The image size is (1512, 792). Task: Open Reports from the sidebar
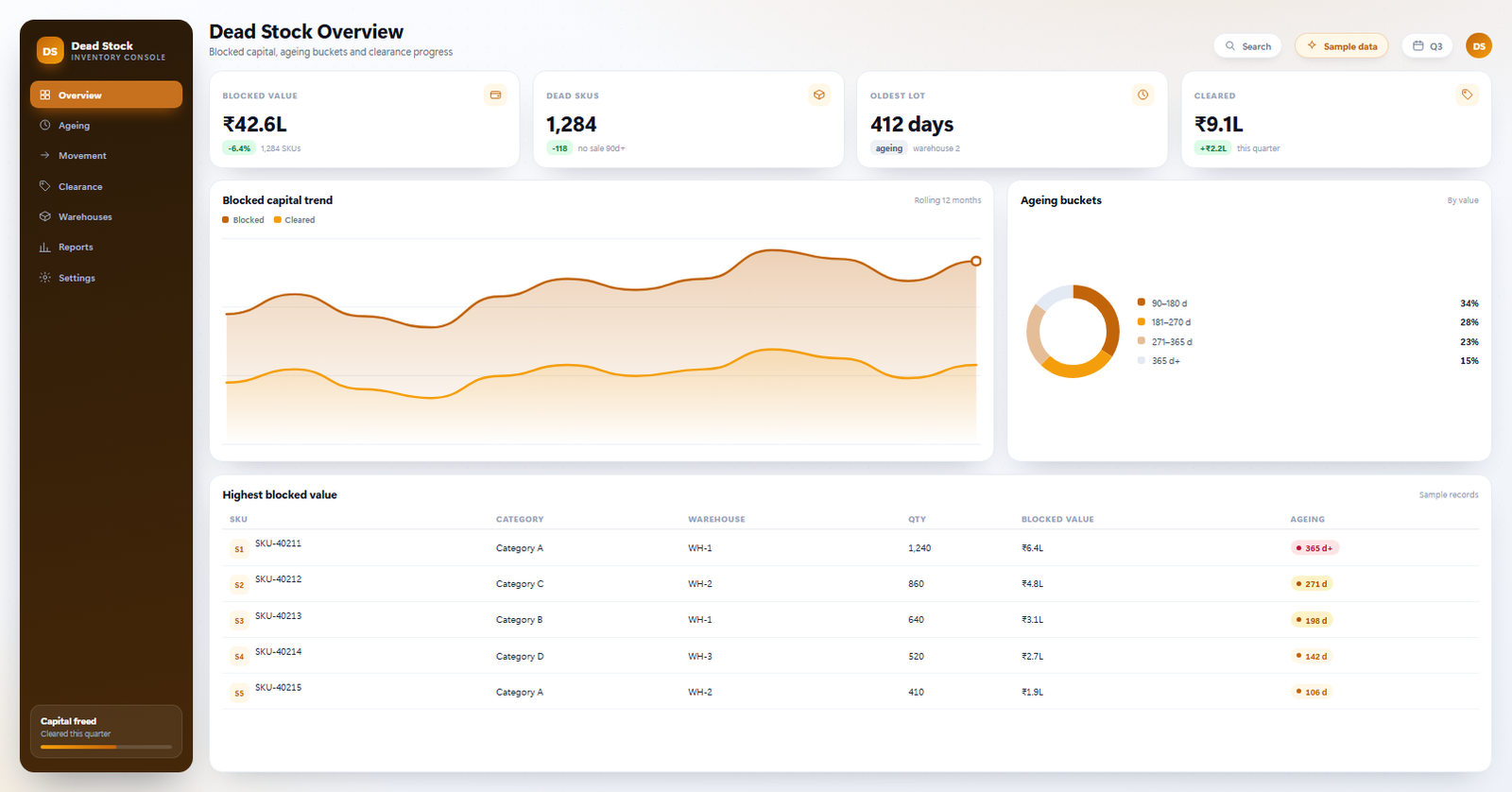[x=106, y=247]
